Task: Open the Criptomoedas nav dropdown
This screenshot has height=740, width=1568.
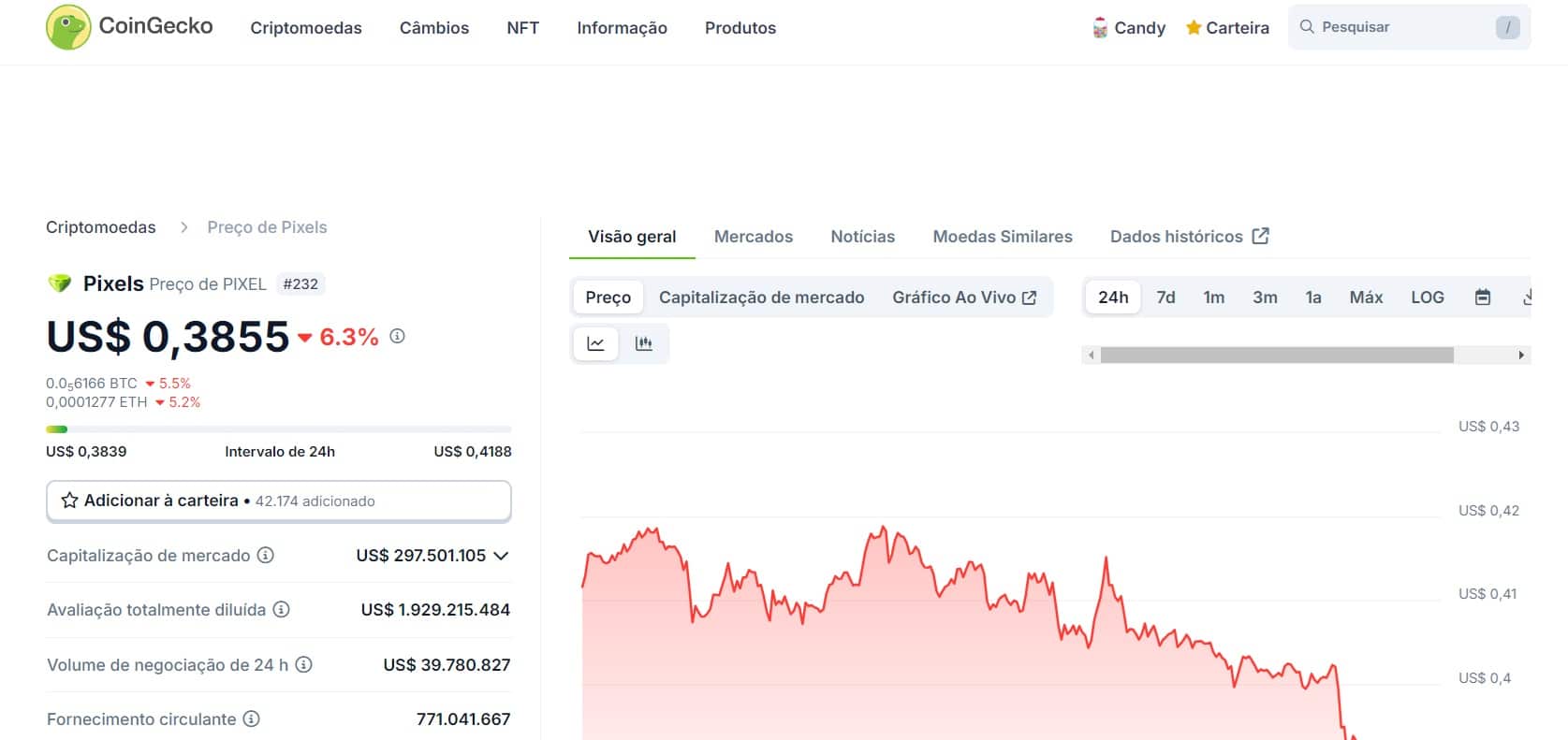Action: 306,28
